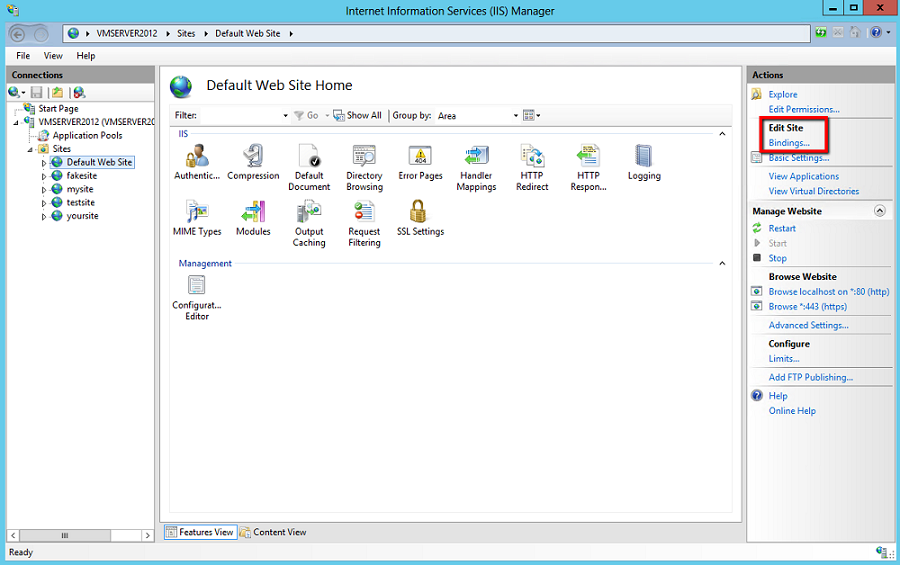
Task: Select the testsite tree item
Action: [82, 202]
